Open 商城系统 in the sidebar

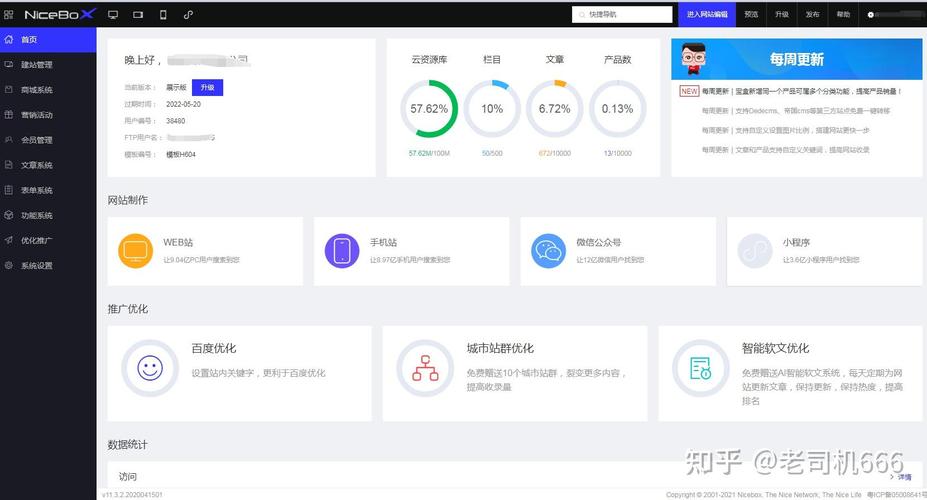(x=48, y=90)
